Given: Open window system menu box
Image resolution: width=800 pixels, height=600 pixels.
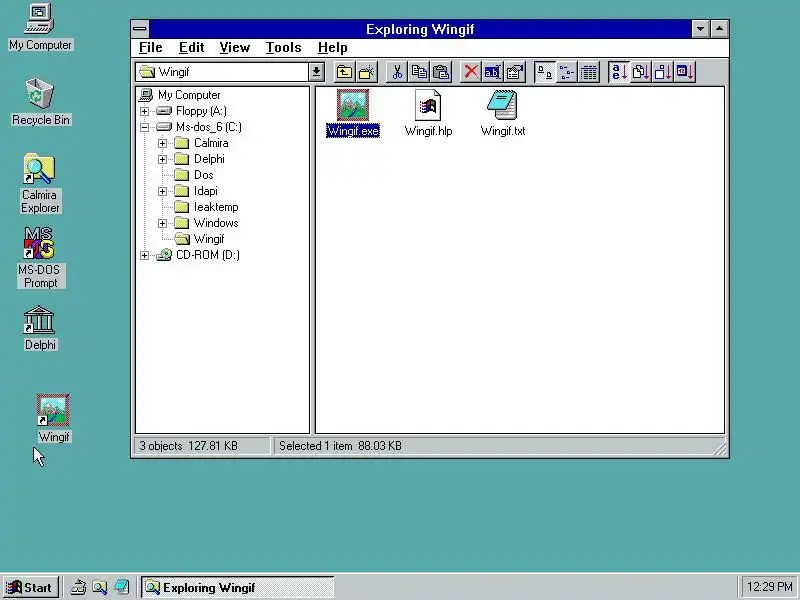Looking at the screenshot, I should point(140,29).
